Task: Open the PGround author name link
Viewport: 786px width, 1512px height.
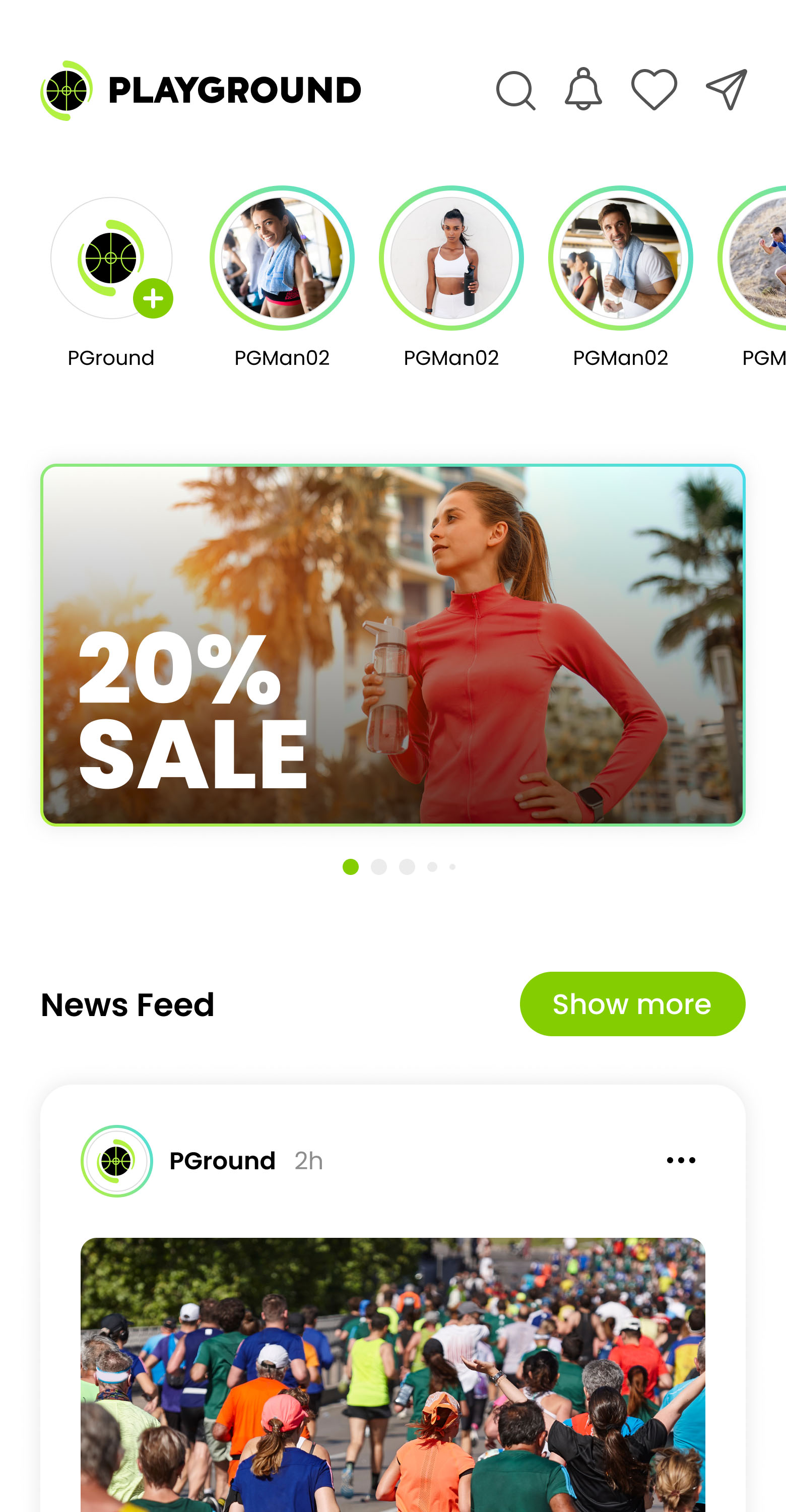Action: (x=222, y=1161)
